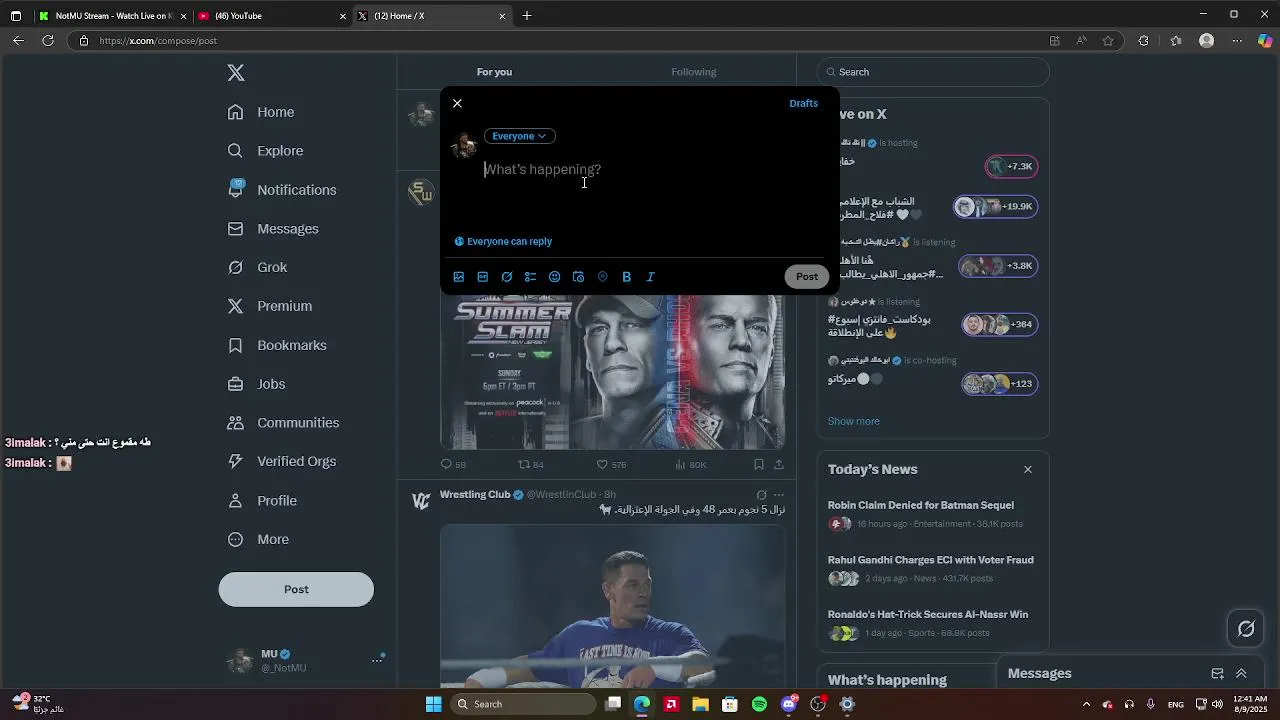Expand the Messages drawer

point(1241,674)
